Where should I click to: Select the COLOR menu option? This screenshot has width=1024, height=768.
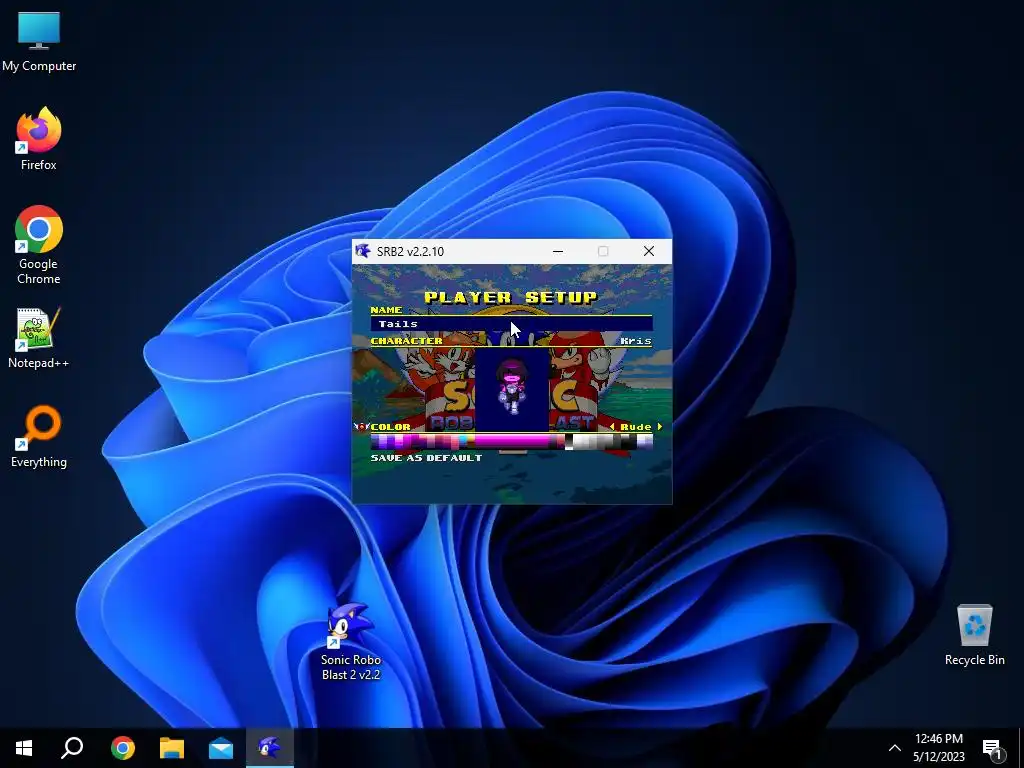click(390, 426)
